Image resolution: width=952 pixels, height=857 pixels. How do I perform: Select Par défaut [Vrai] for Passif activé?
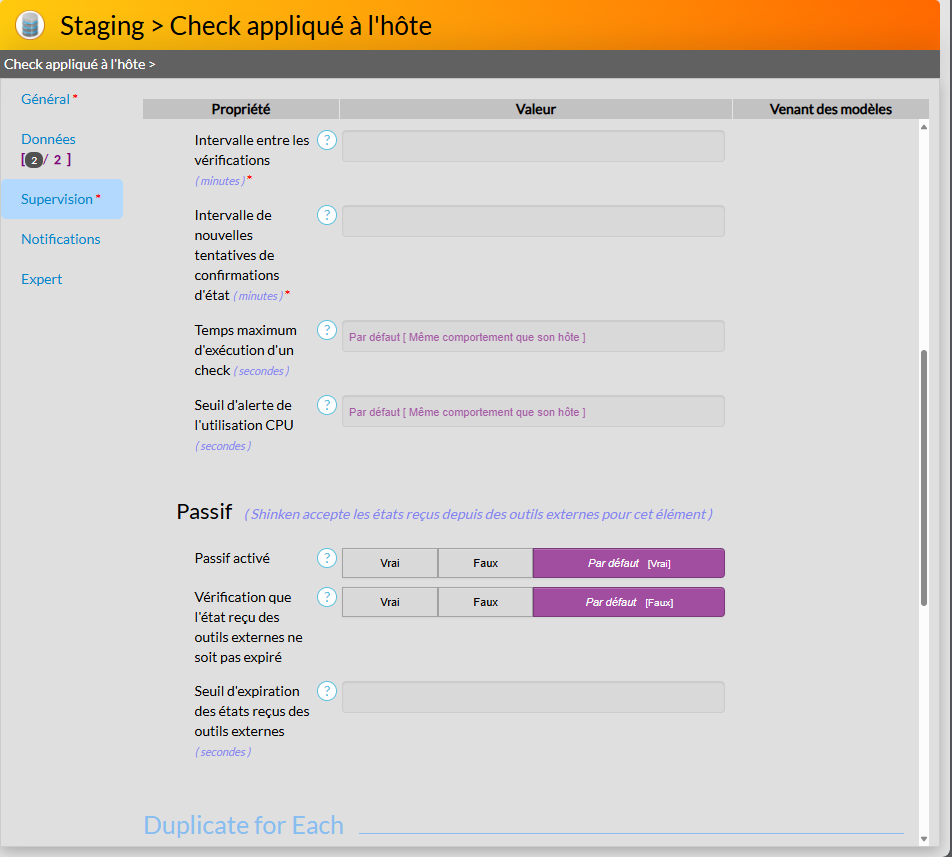pos(628,563)
